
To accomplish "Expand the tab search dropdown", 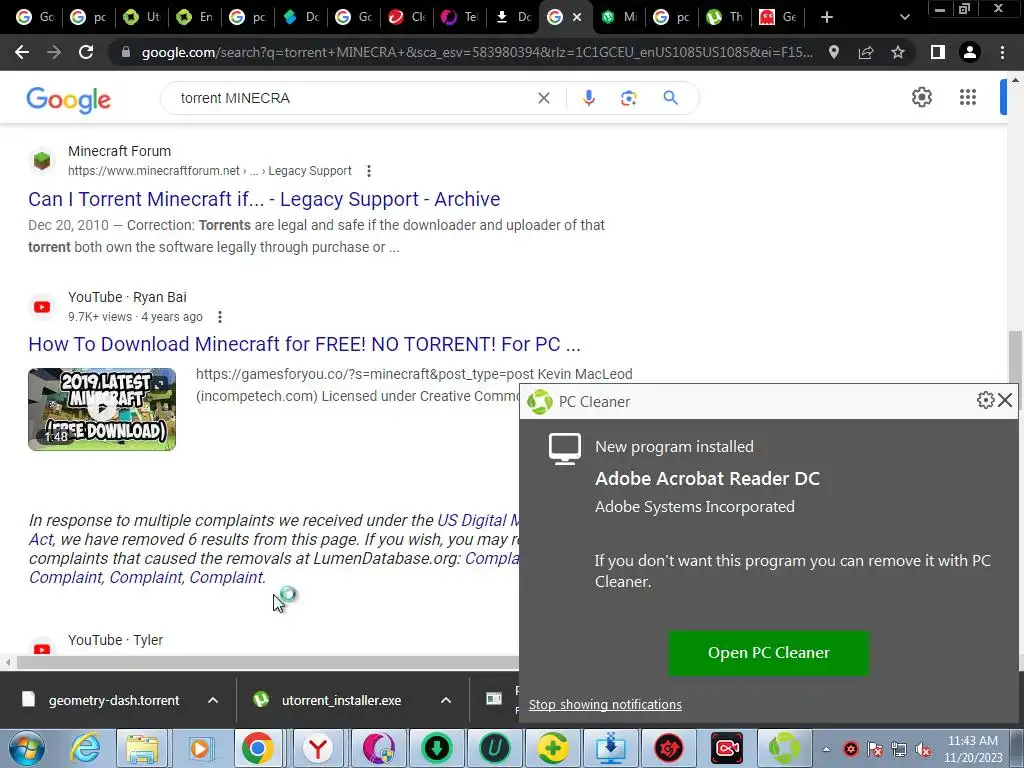I will [904, 17].
